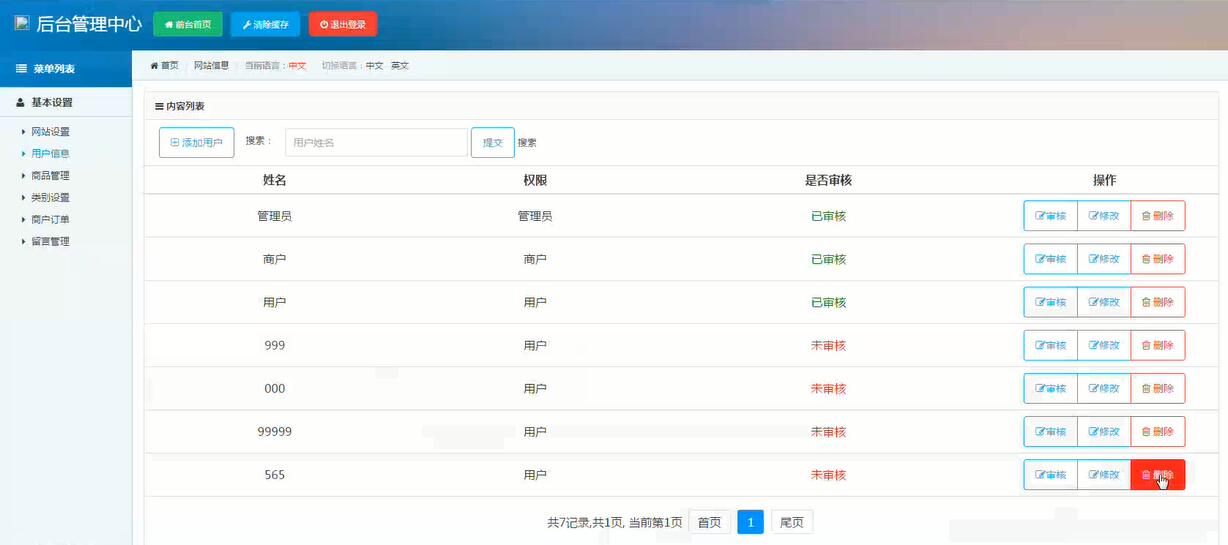
Task: Click 未审核 status in 999 row
Action: tap(828, 345)
